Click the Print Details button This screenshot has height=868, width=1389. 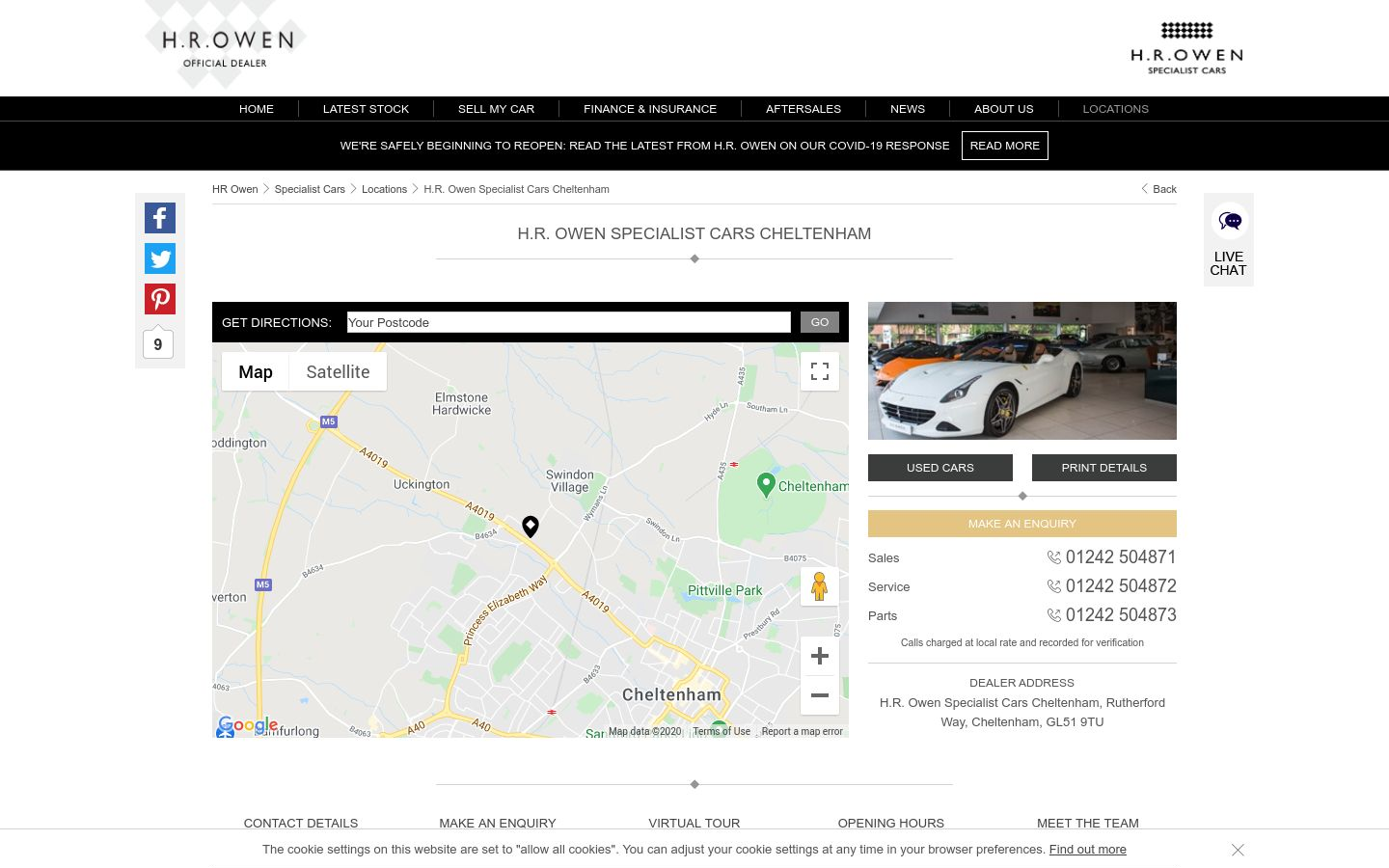click(x=1104, y=468)
